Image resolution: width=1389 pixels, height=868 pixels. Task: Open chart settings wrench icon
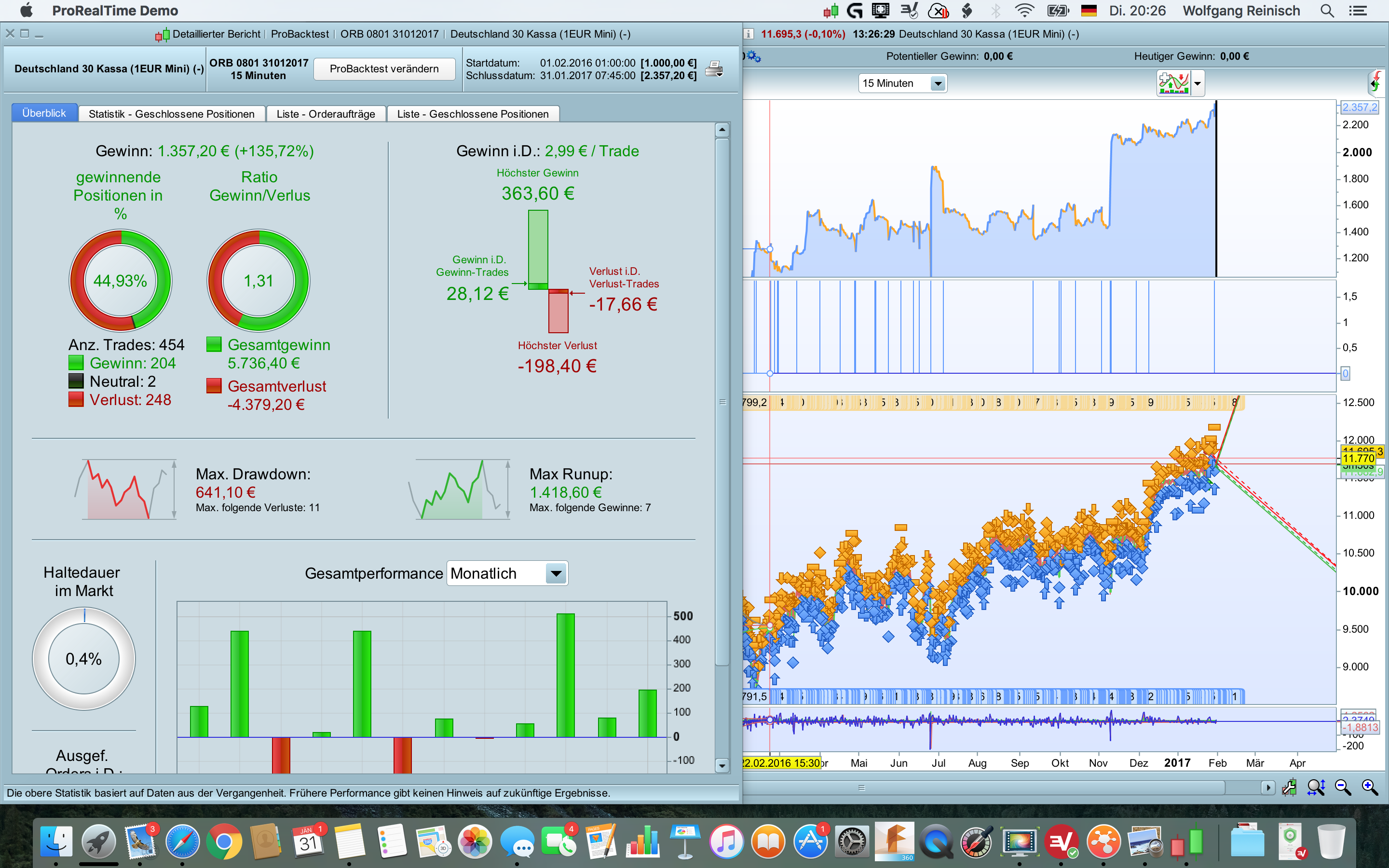tap(1289, 787)
